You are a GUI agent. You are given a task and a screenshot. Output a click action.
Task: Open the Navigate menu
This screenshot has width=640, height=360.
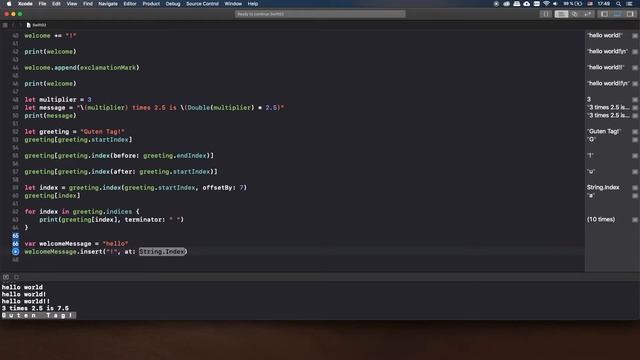point(108,4)
